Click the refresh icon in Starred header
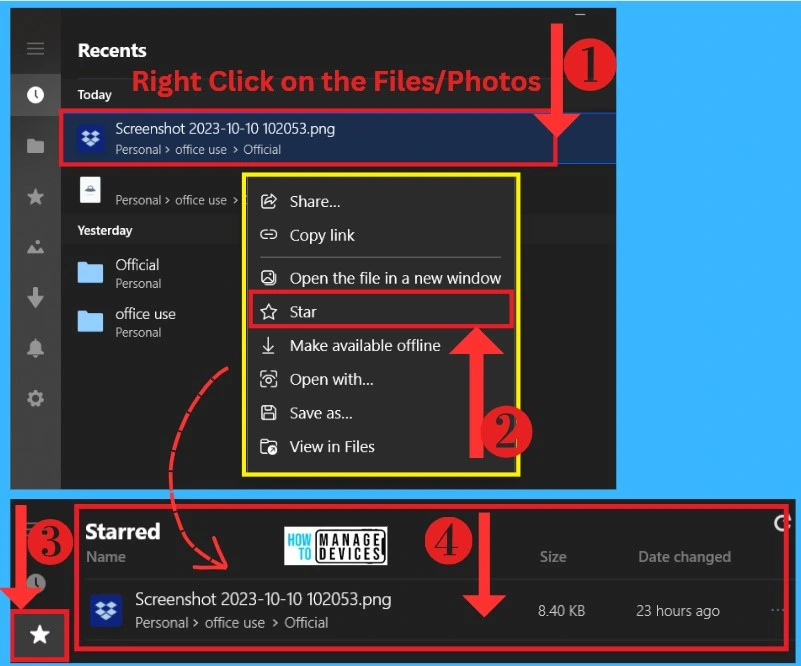 coord(782,522)
